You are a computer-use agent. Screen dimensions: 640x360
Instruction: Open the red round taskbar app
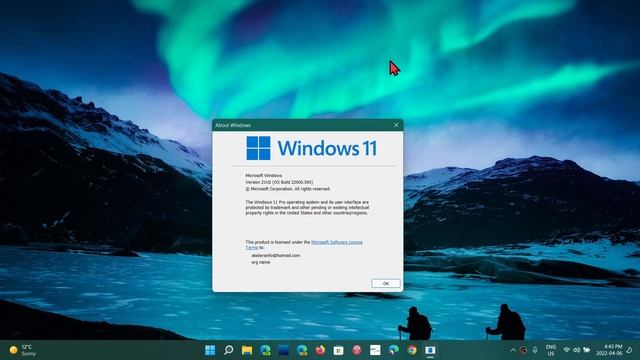[357, 350]
